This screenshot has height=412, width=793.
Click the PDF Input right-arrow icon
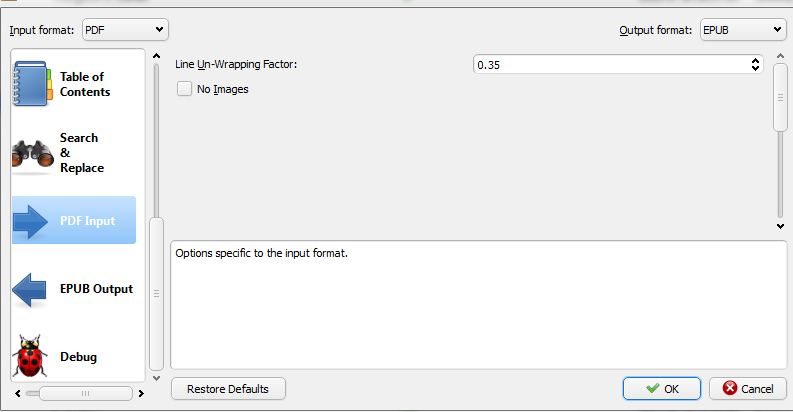point(31,221)
